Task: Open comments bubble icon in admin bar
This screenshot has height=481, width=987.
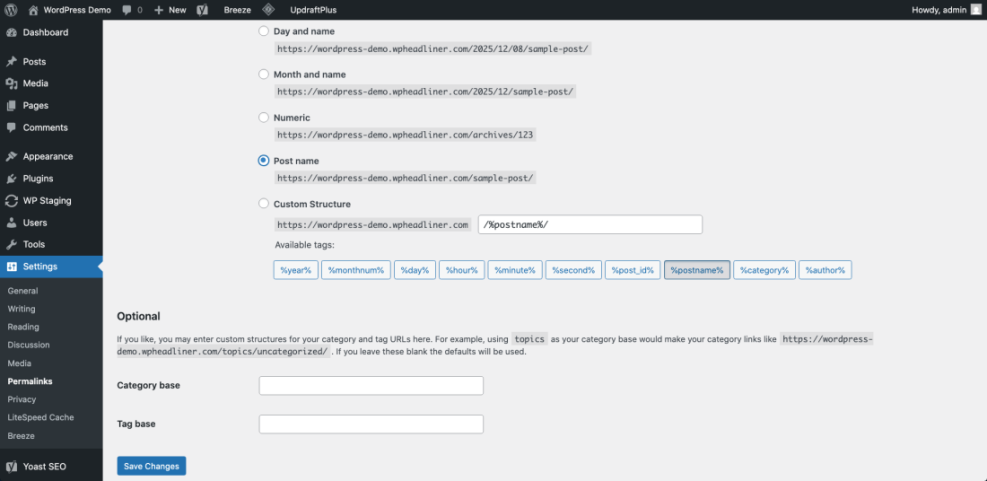Action: [x=127, y=10]
